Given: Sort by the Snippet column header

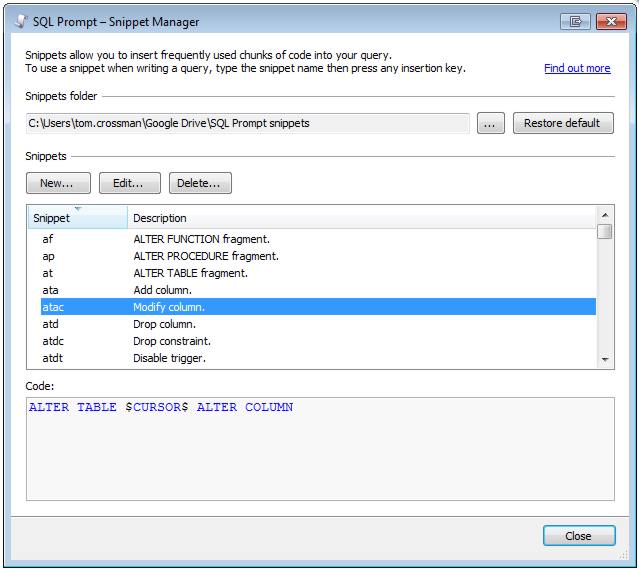Looking at the screenshot, I should [x=77, y=218].
